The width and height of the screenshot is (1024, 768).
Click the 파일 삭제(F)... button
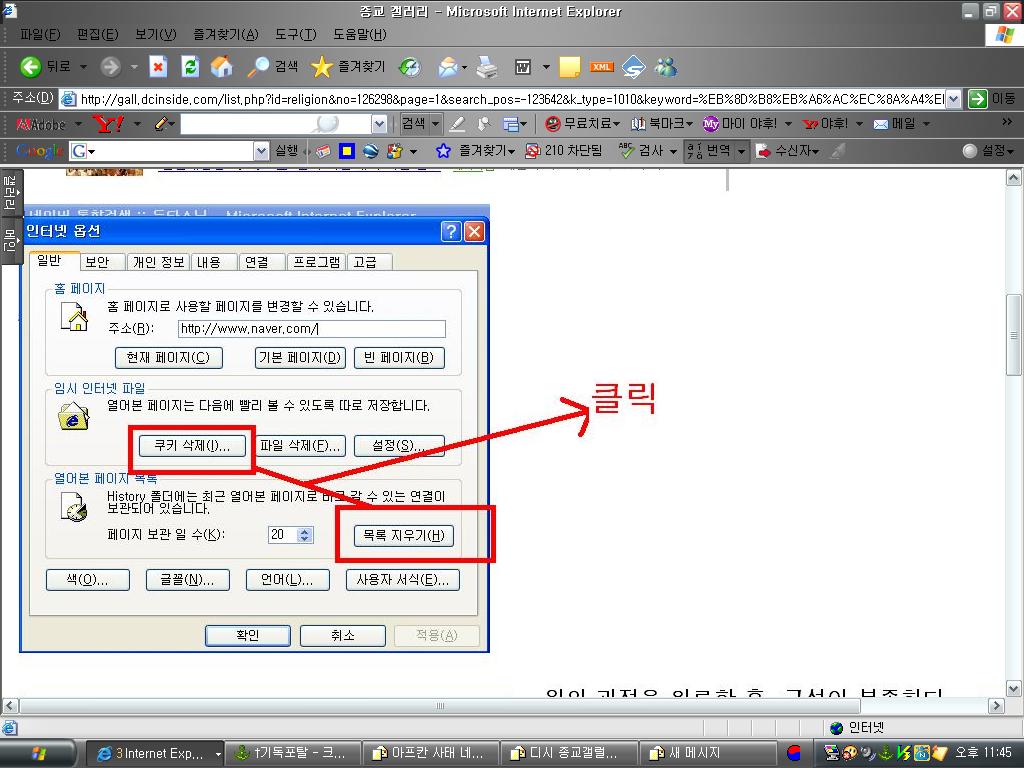(300, 446)
